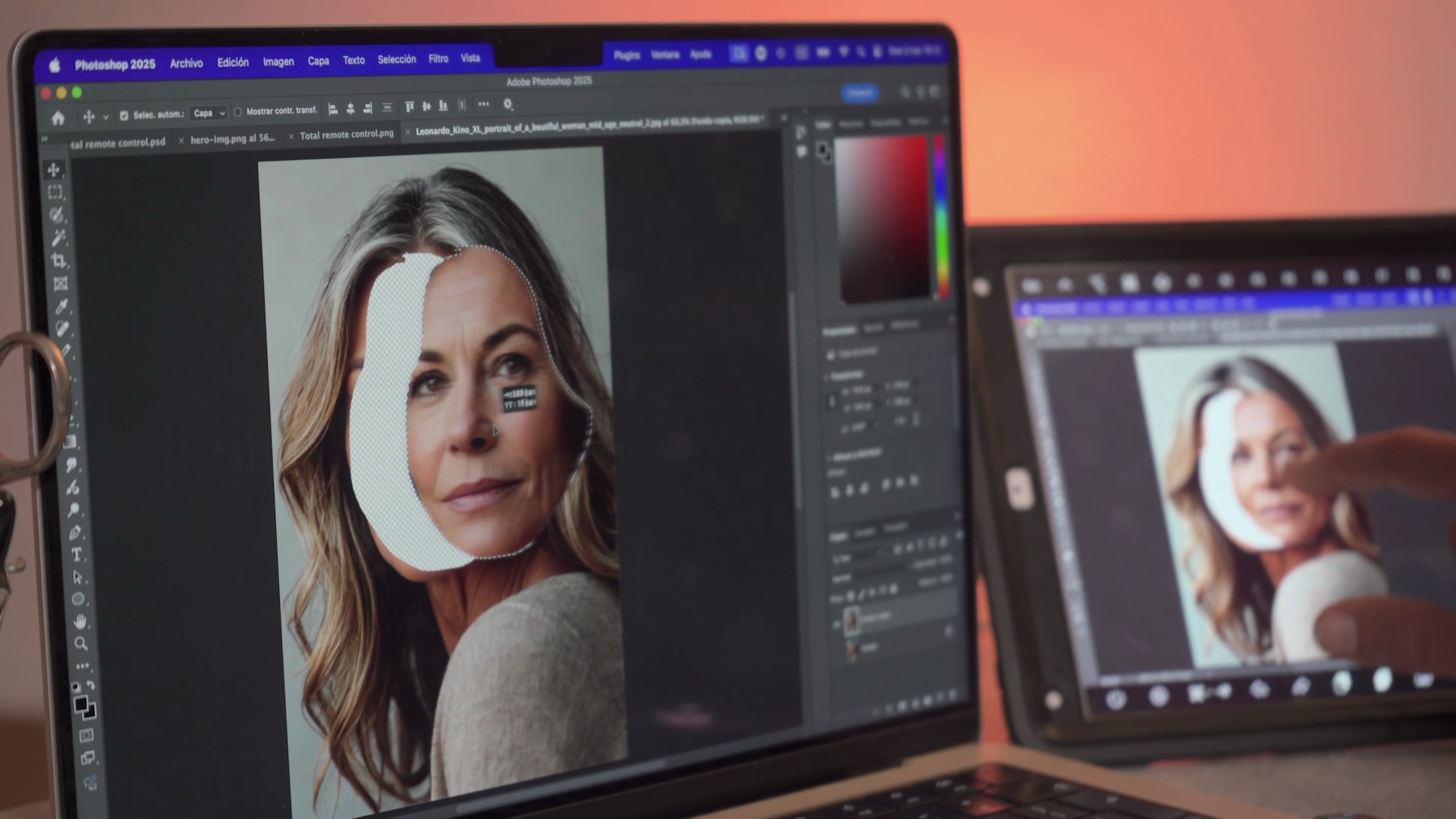Open the Photoshop 2025 application menu
Image resolution: width=1456 pixels, height=819 pixels.
115,64
